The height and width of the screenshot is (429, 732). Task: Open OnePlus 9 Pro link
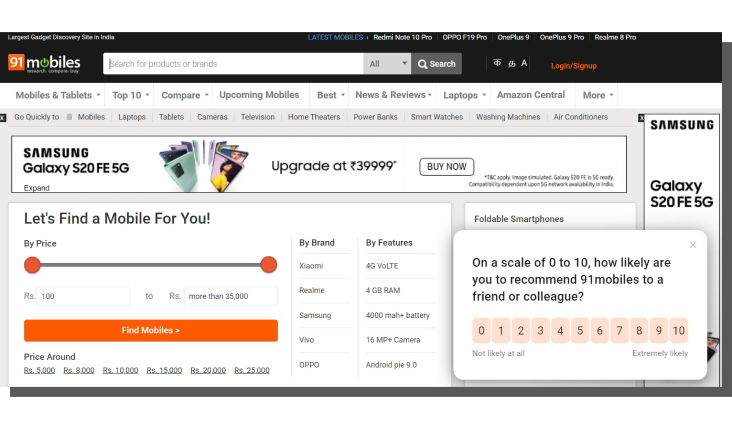coord(562,37)
